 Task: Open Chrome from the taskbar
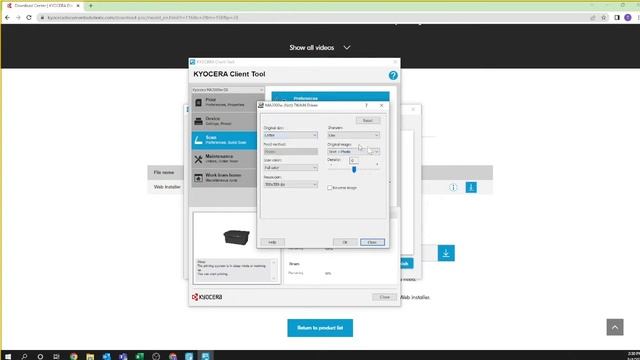(x=73, y=356)
